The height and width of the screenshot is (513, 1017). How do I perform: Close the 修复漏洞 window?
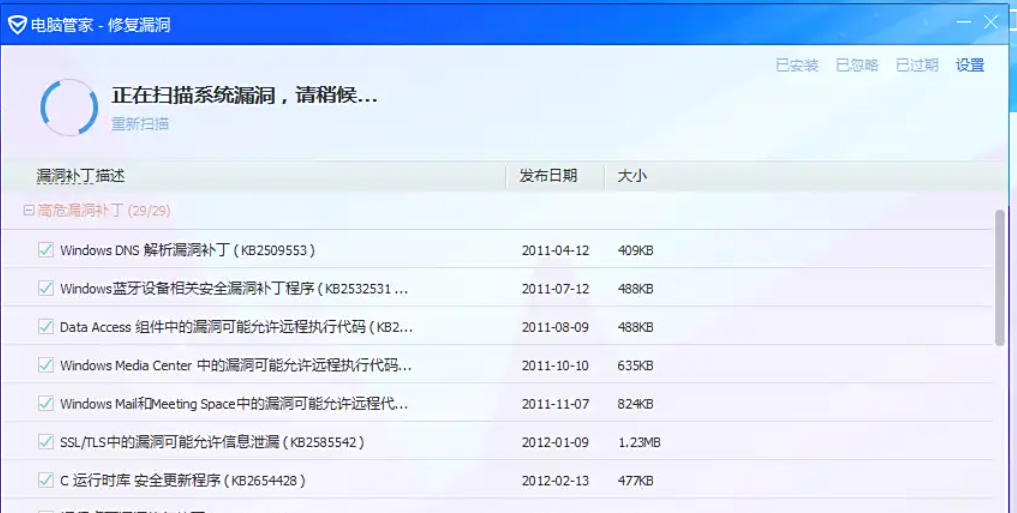click(990, 22)
